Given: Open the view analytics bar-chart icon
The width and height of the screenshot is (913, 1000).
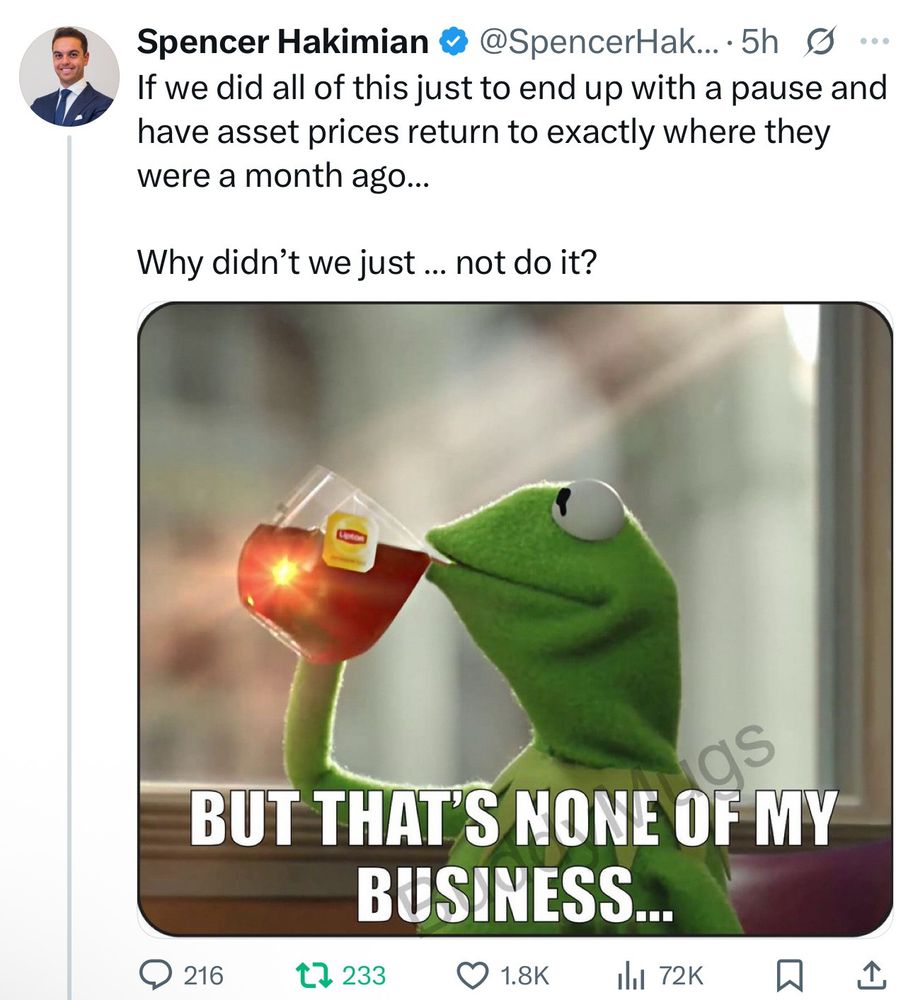Looking at the screenshot, I should (631, 976).
